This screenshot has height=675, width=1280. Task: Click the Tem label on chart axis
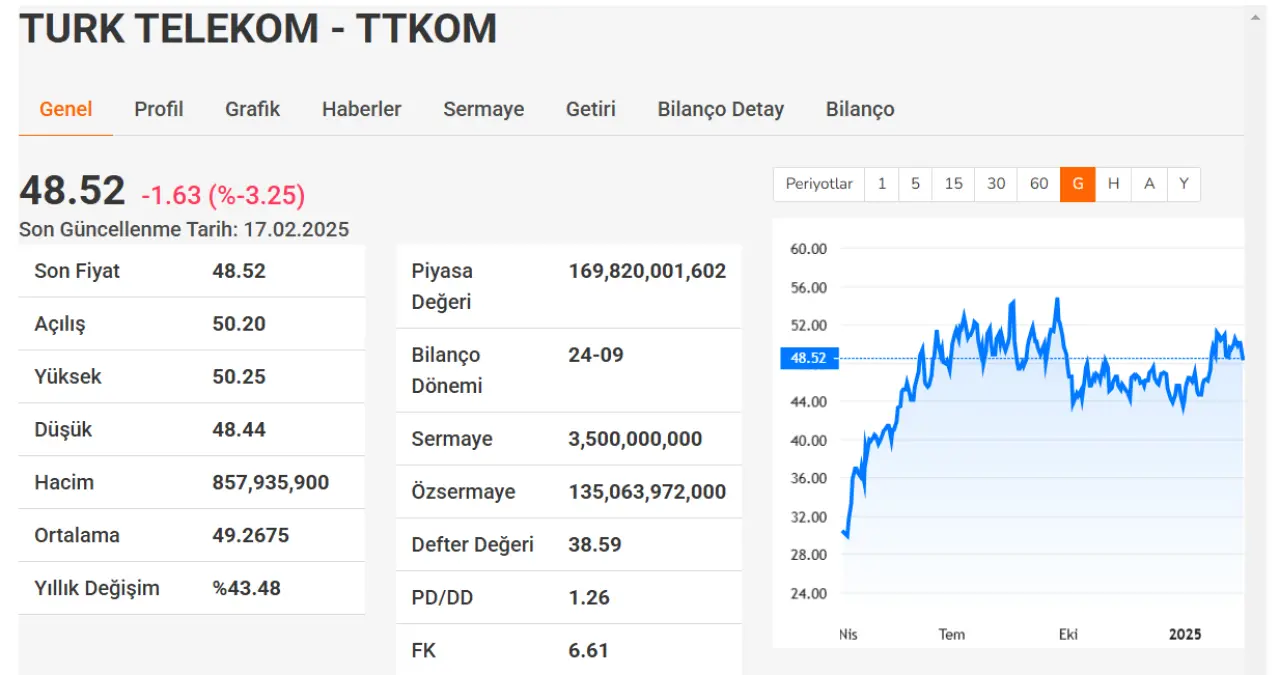click(x=952, y=634)
